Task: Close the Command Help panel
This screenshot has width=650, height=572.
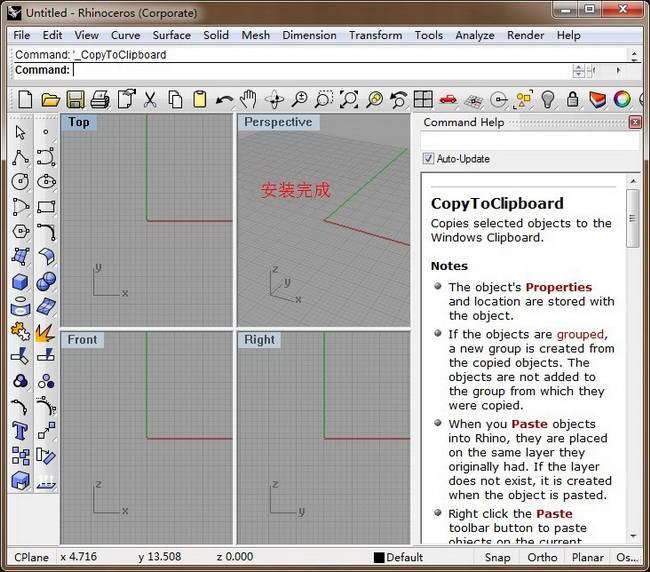Action: point(635,122)
